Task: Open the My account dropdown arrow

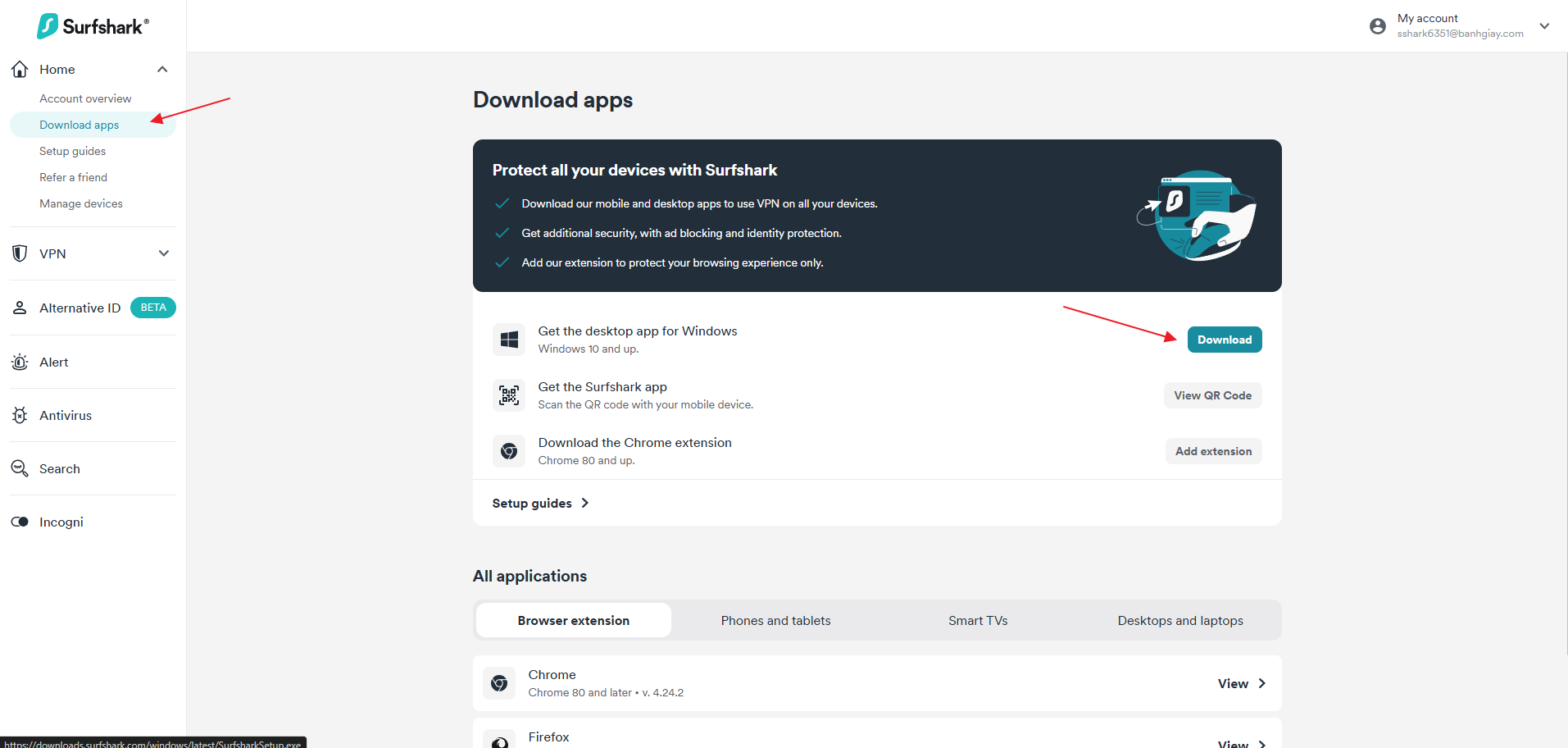Action: pyautogui.click(x=1544, y=26)
